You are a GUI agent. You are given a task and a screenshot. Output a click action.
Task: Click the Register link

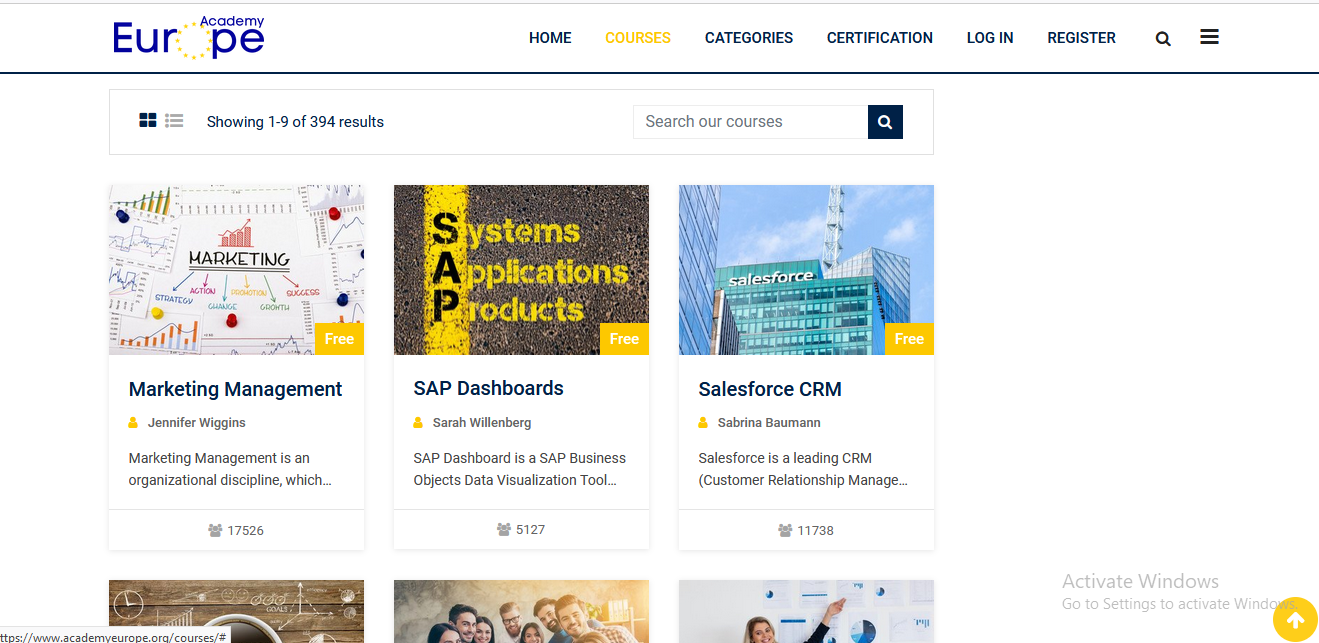[1081, 38]
